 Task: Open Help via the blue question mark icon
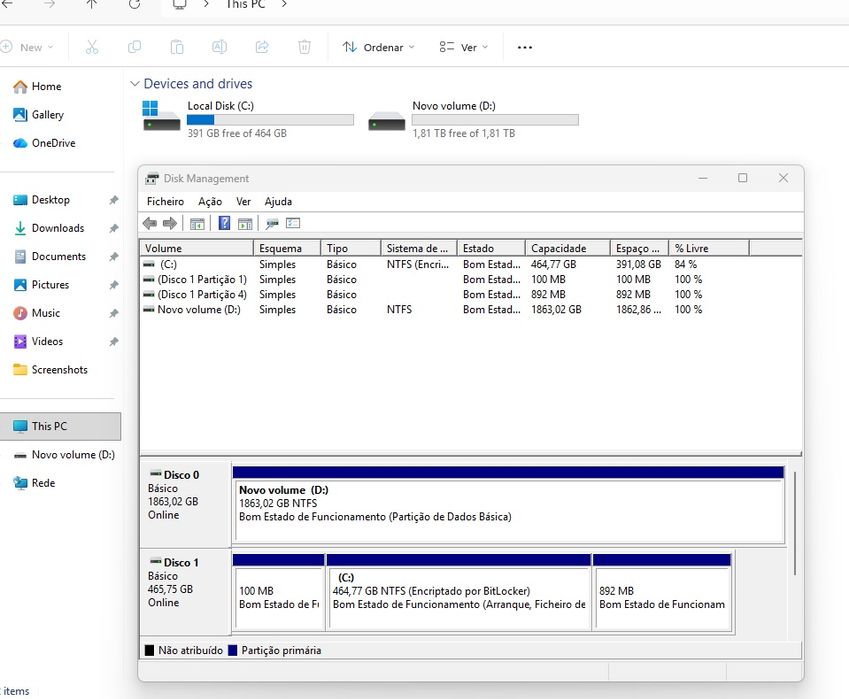click(x=224, y=223)
